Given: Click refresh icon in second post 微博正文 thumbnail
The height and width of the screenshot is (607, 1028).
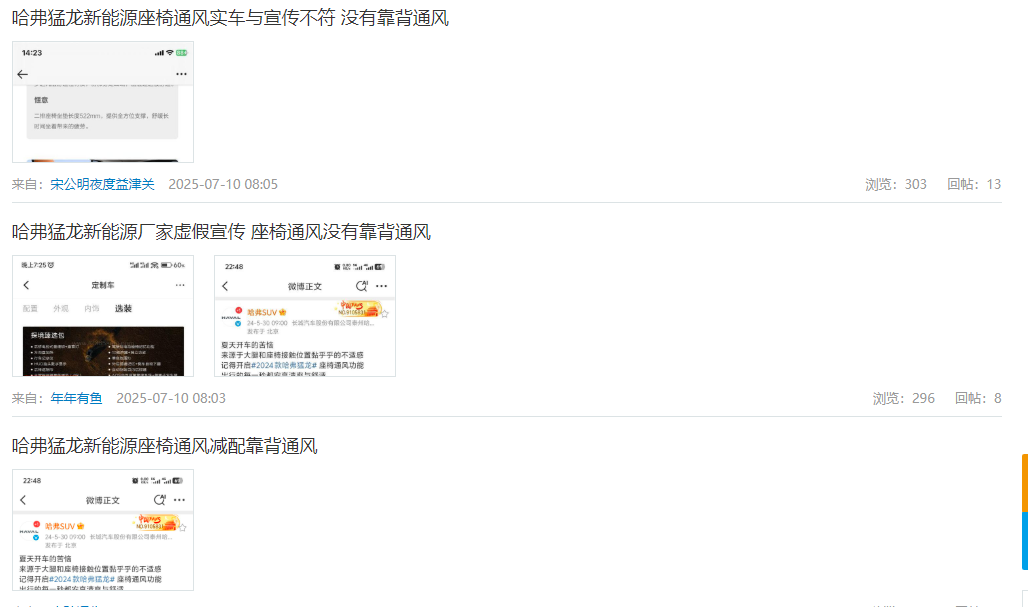Looking at the screenshot, I should coord(361,286).
